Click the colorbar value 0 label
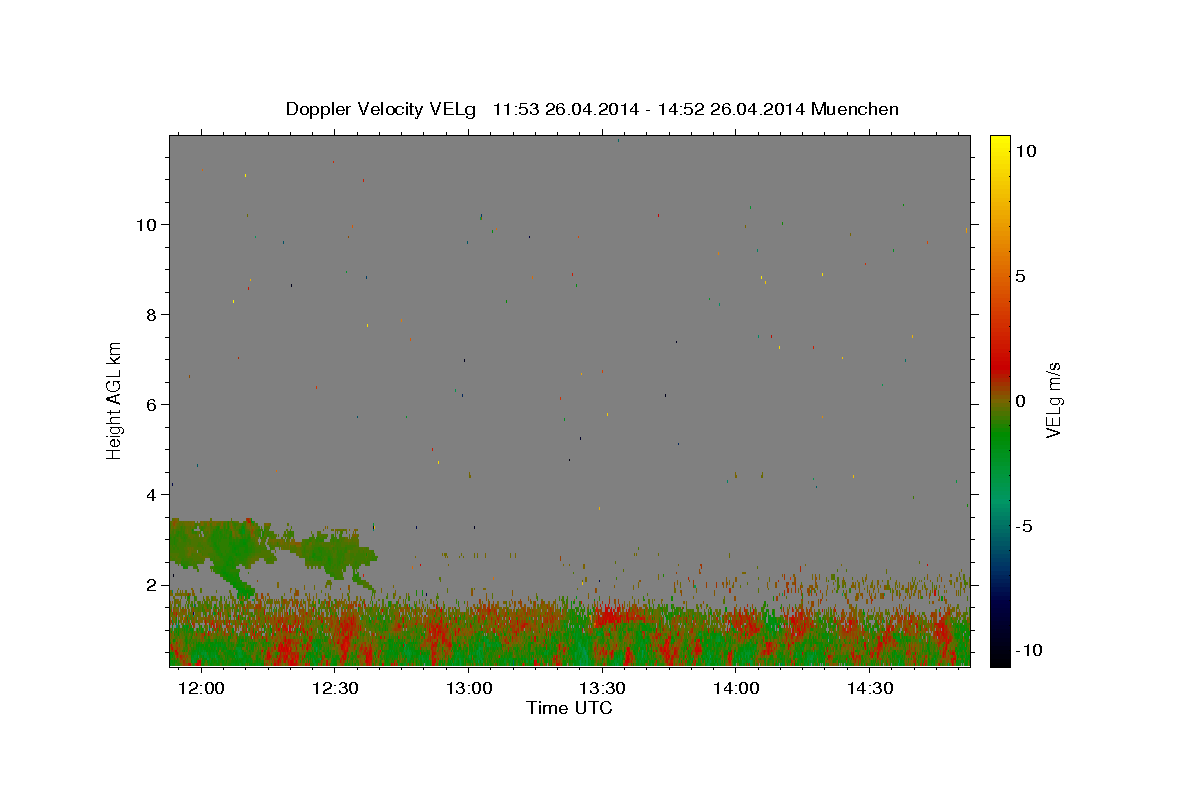Image resolution: width=1200 pixels, height=800 pixels. [1020, 401]
